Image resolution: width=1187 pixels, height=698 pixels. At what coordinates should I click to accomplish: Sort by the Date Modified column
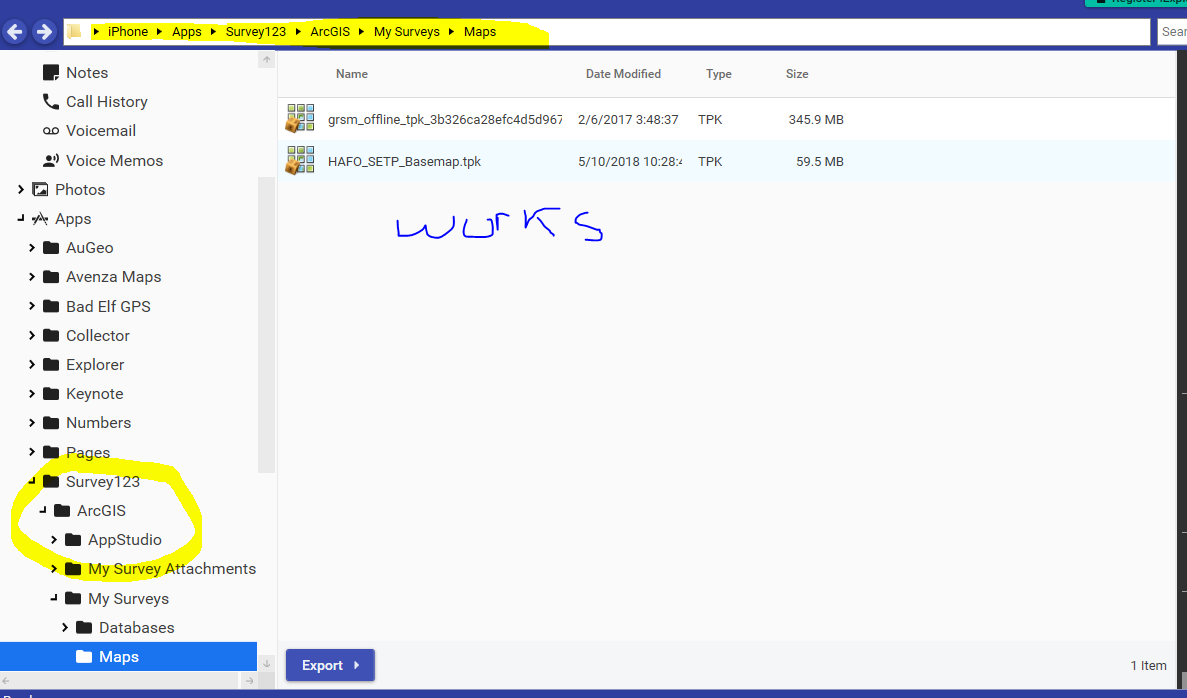coord(623,74)
